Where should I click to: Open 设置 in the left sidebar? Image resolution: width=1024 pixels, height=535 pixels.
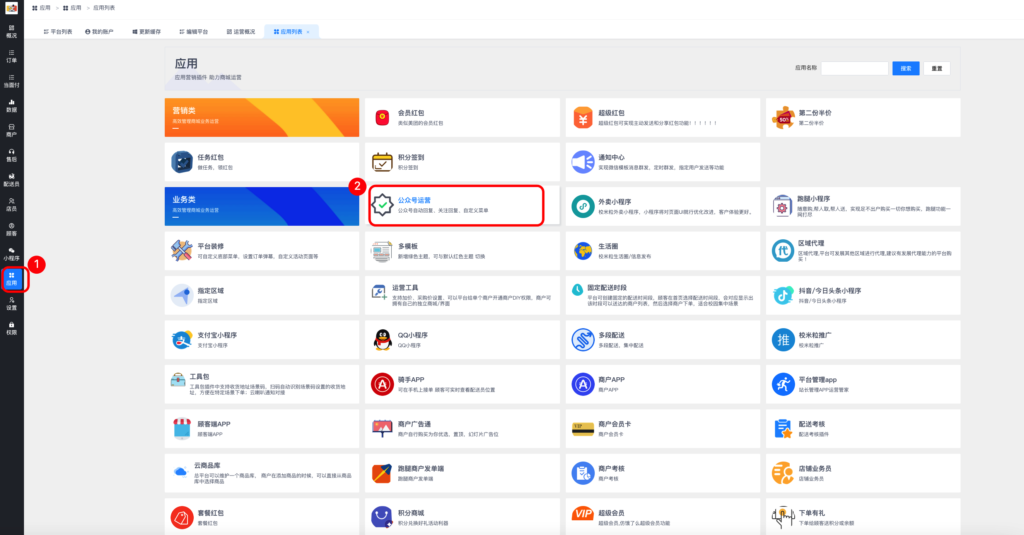11,303
